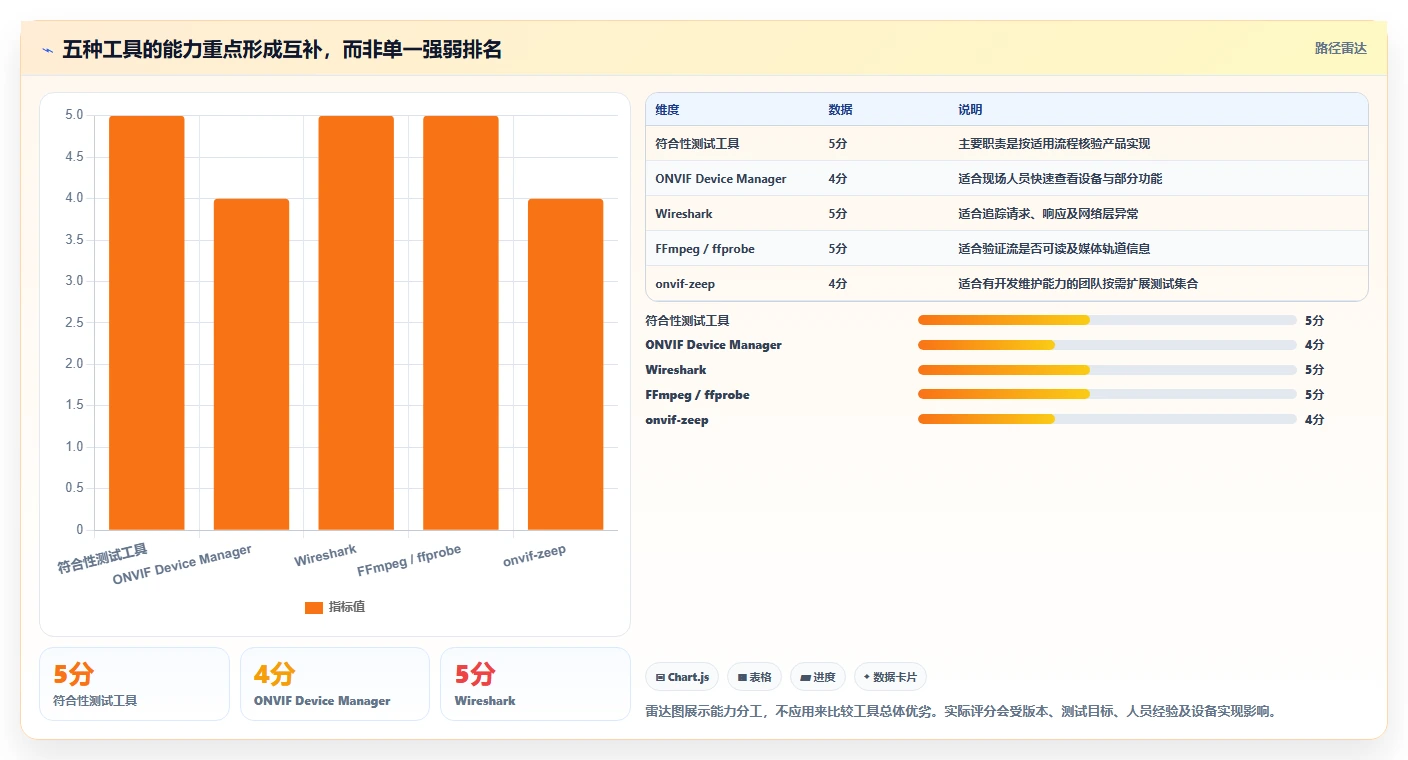1408x760 pixels.
Task: Click the 4分 score in ONVIF Device Manager table row
Action: 838,179
